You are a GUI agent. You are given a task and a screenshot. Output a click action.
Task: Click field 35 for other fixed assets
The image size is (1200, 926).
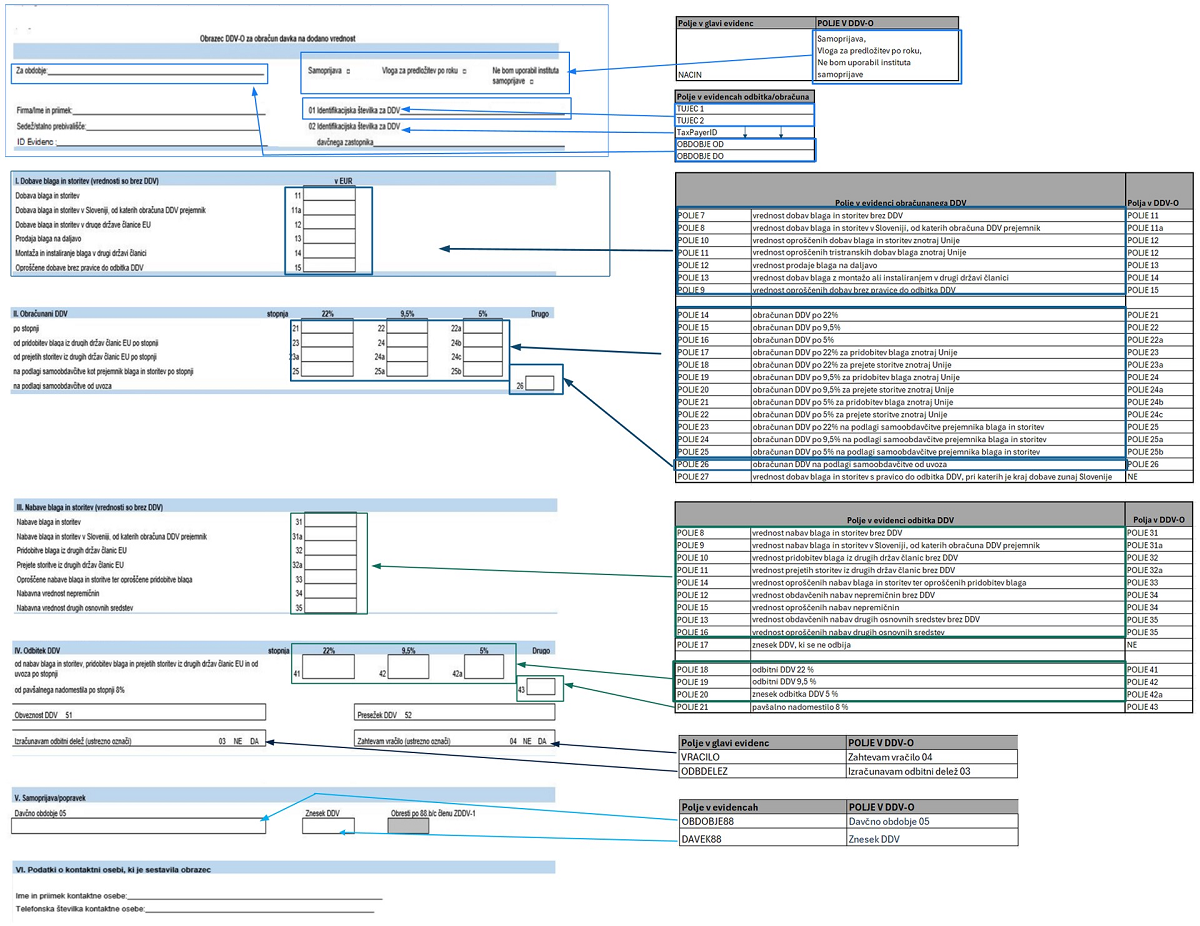click(330, 607)
